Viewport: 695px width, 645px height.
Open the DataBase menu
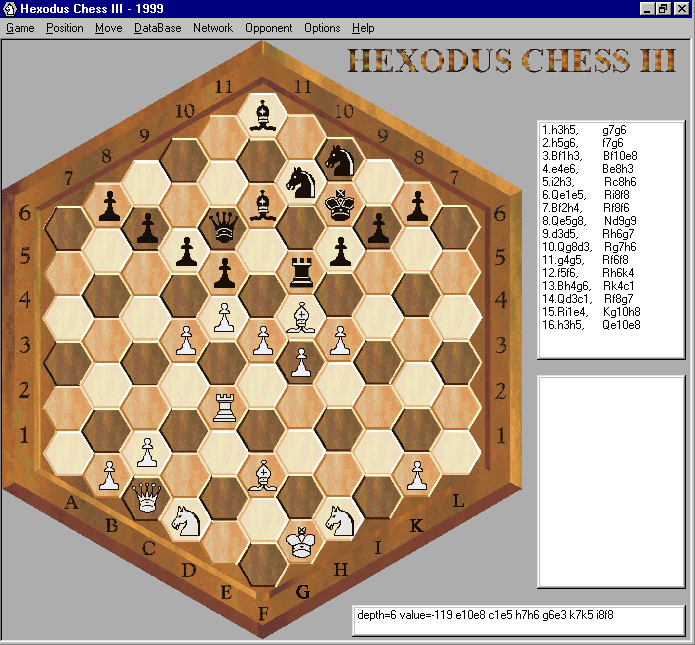click(157, 28)
